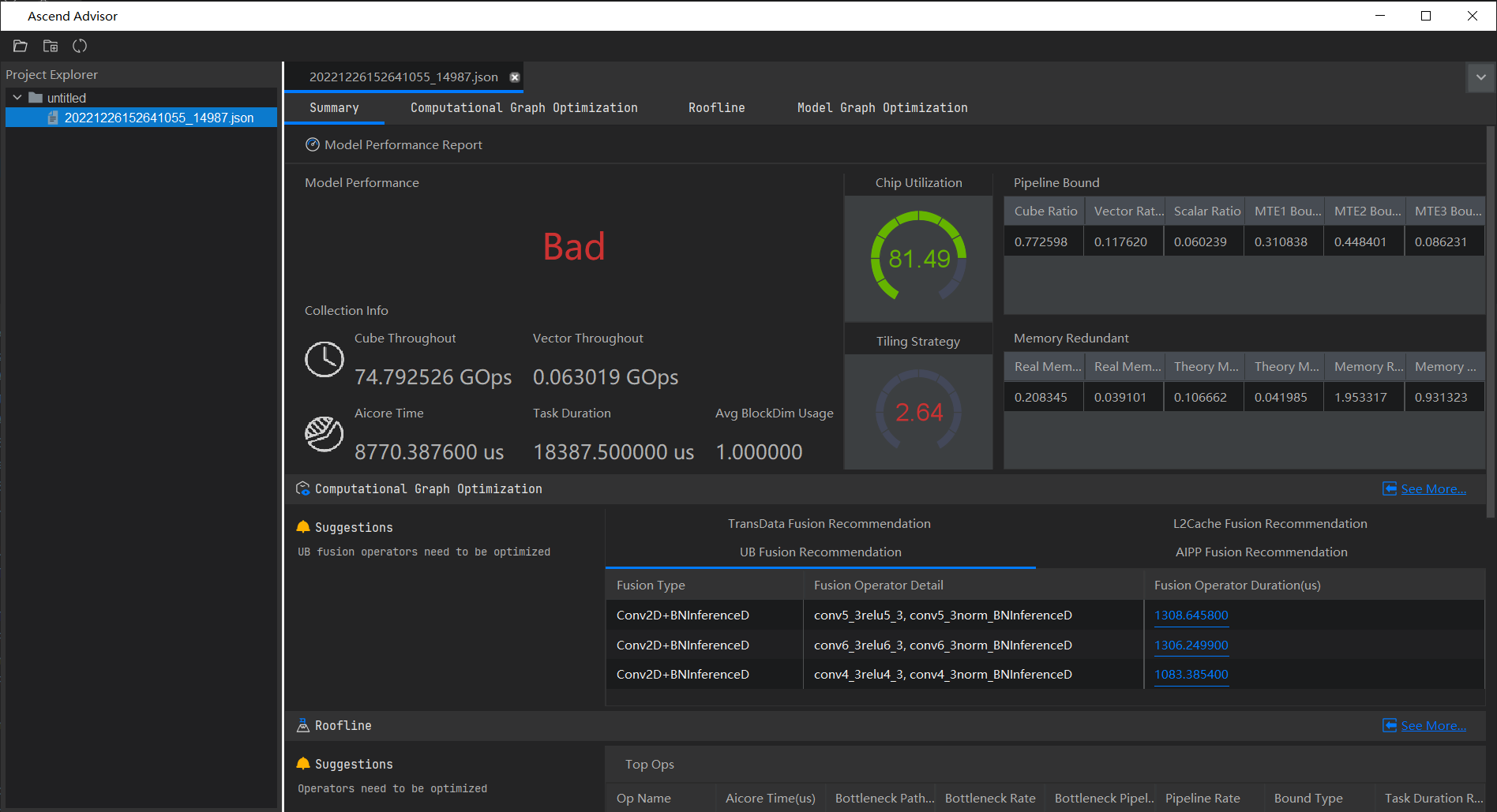
Task: Click the Pipeline Rate column header
Action: 1210,799
